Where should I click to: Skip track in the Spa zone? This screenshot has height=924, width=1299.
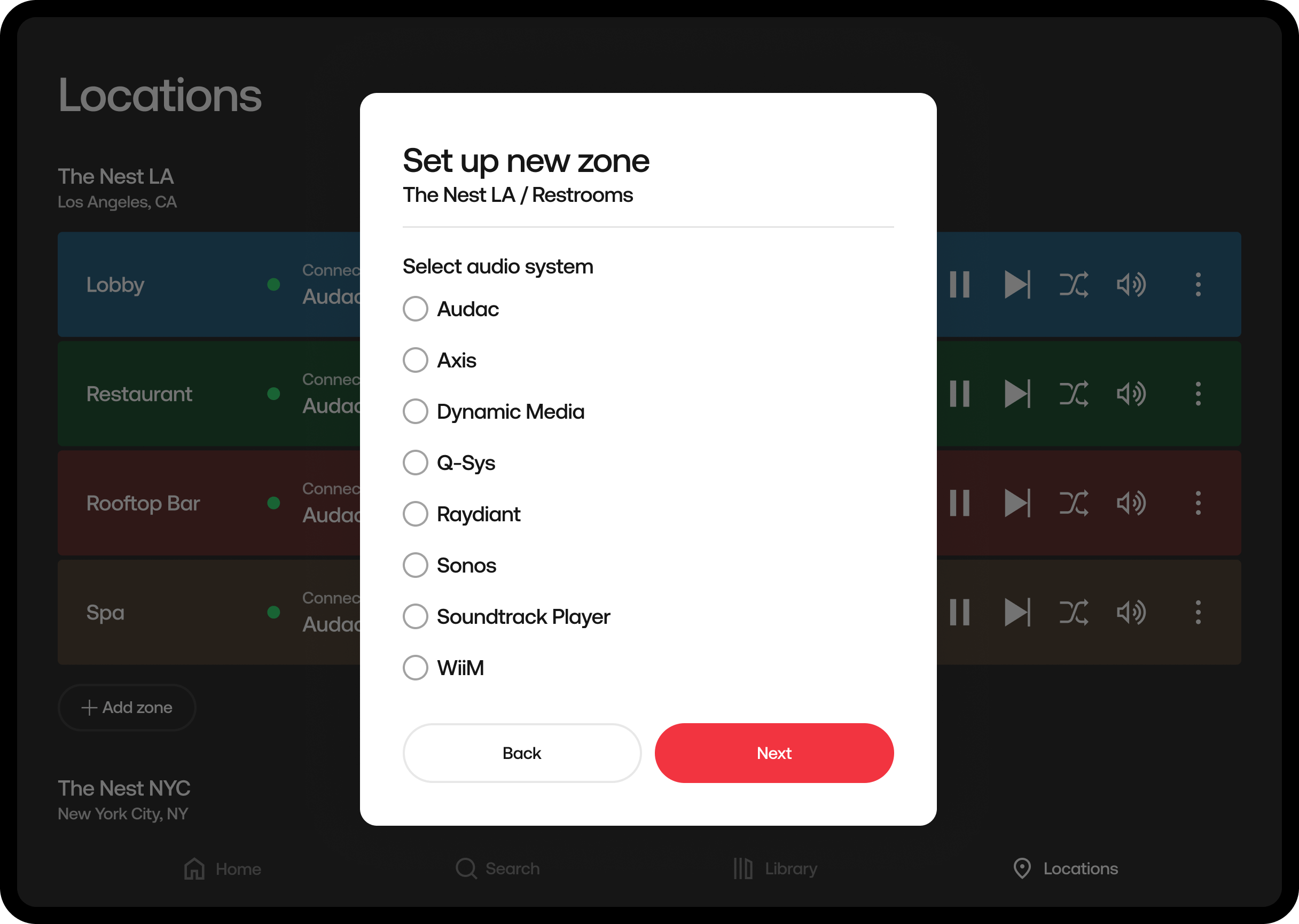(1017, 612)
